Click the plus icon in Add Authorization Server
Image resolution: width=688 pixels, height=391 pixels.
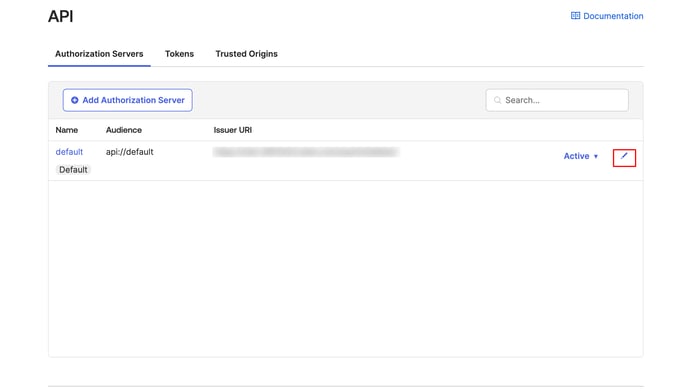[75, 100]
